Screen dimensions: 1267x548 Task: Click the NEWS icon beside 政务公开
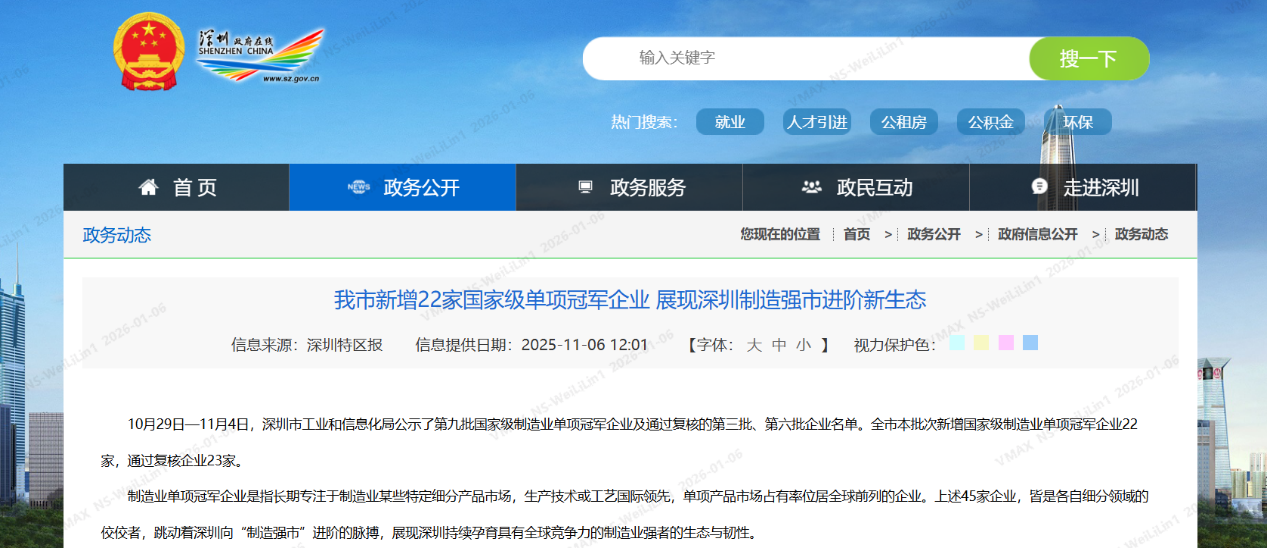[358, 188]
